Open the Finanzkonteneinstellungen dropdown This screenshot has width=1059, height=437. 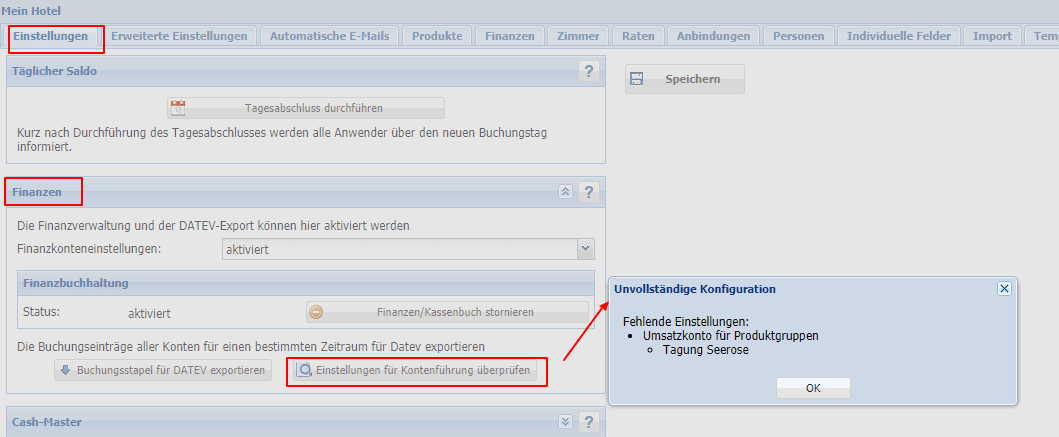(586, 249)
